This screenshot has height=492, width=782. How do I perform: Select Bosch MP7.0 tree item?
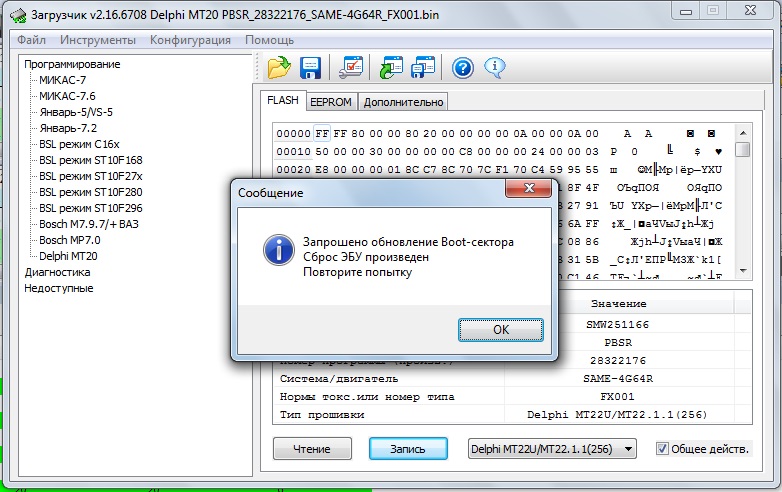pyautogui.click(x=70, y=240)
